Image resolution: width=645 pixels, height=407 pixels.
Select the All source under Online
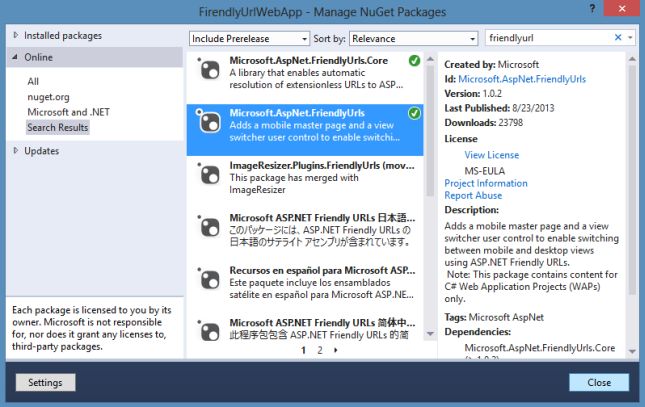pyautogui.click(x=33, y=81)
